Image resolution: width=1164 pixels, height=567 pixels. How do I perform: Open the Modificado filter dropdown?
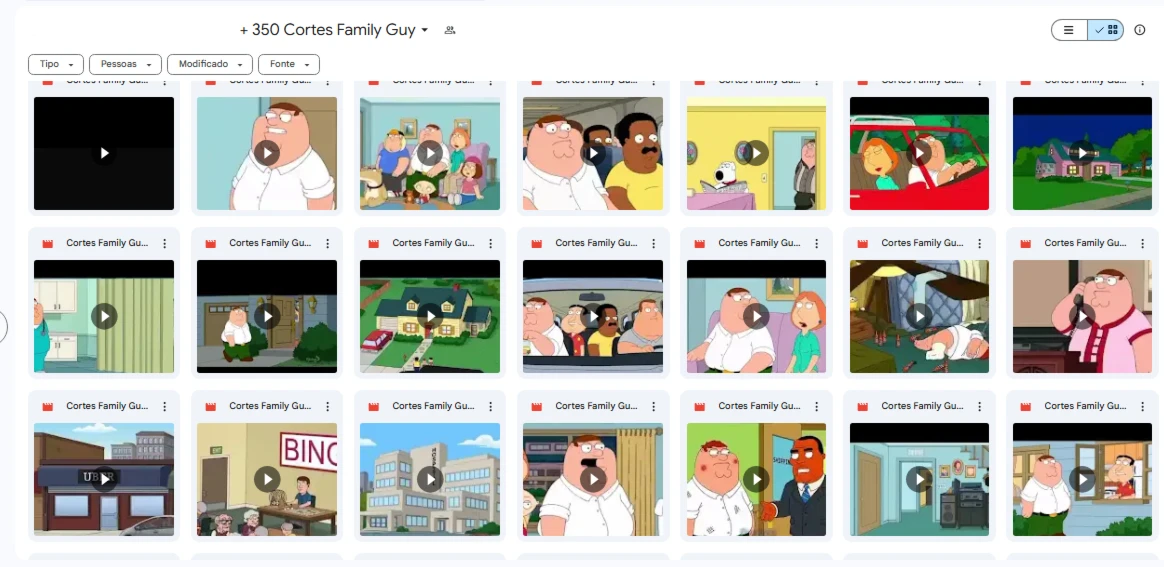pyautogui.click(x=210, y=65)
